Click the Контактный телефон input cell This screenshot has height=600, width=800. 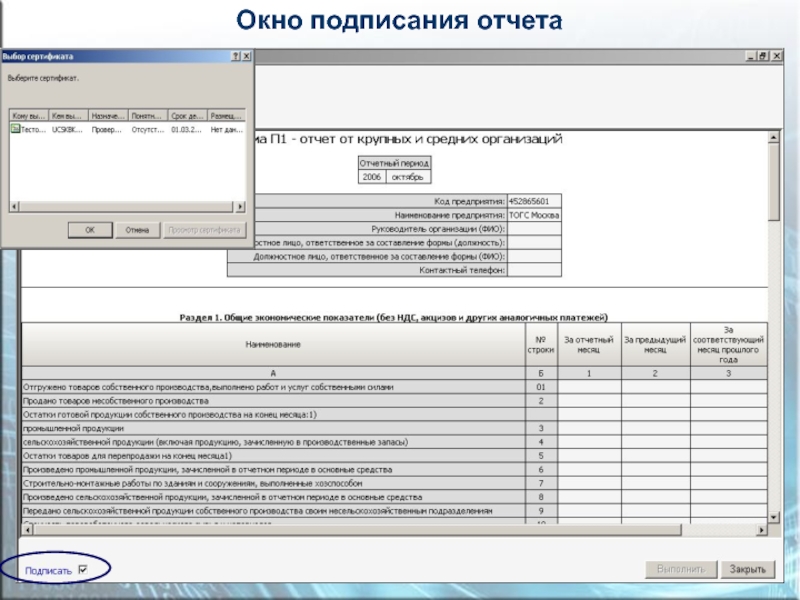click(534, 270)
